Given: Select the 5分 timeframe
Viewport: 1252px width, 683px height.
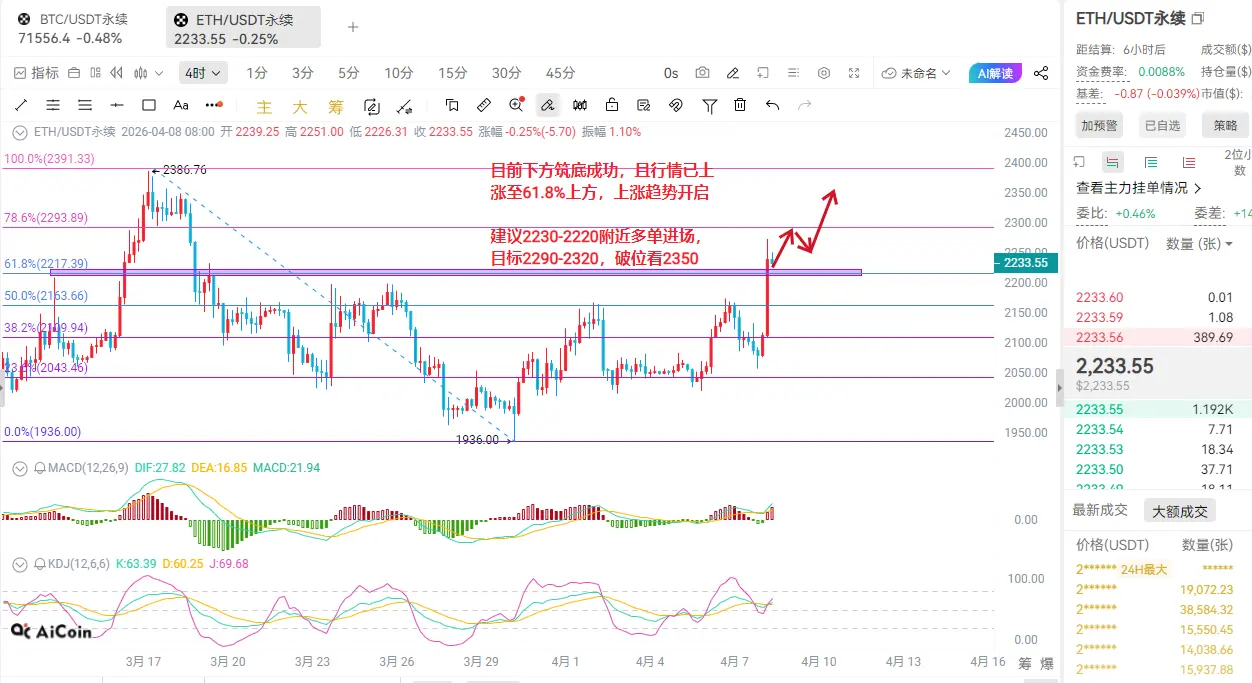Looking at the screenshot, I should coord(348,73).
